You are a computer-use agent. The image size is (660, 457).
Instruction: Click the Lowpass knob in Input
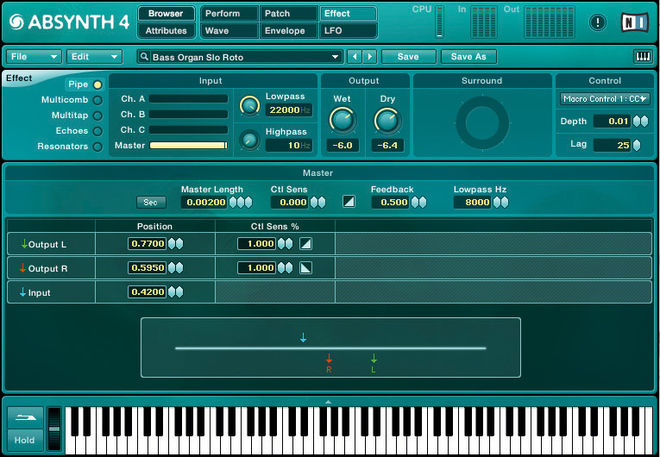[250, 105]
